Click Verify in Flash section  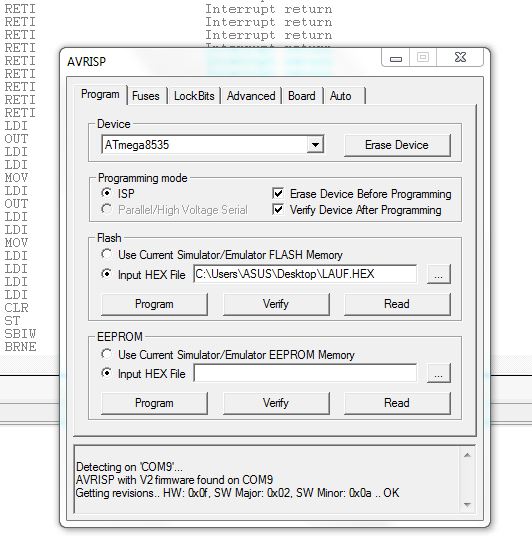click(x=276, y=304)
